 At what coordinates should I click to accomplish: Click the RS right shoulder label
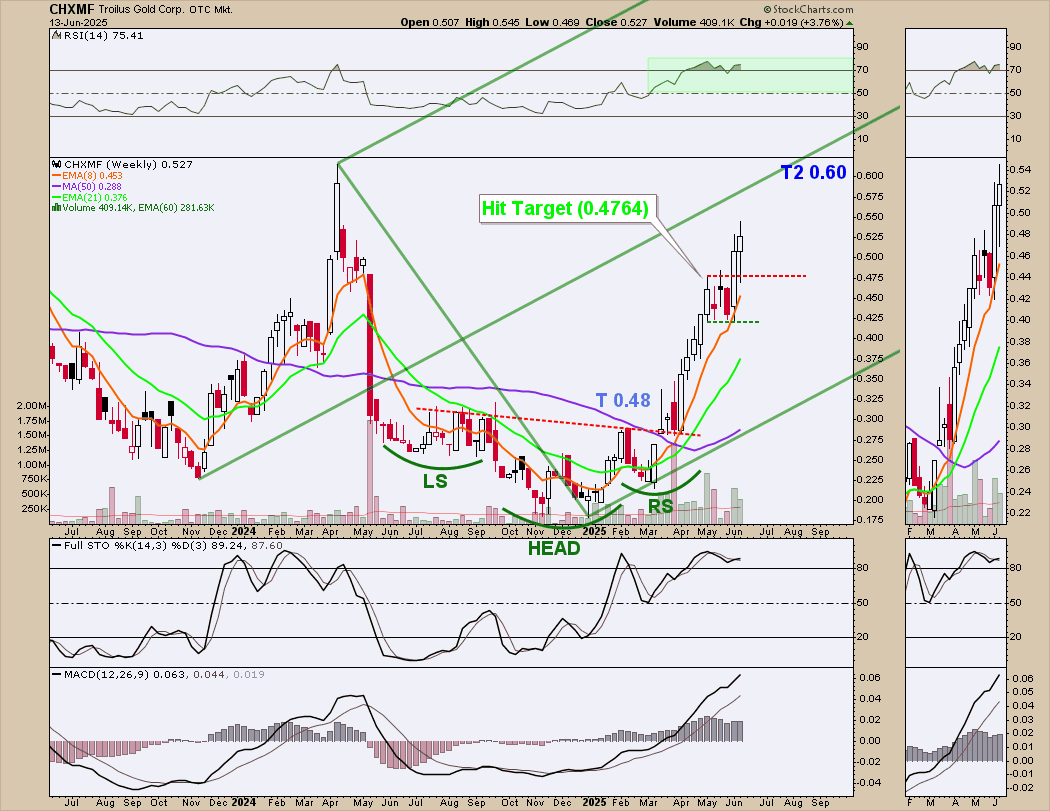(x=660, y=506)
